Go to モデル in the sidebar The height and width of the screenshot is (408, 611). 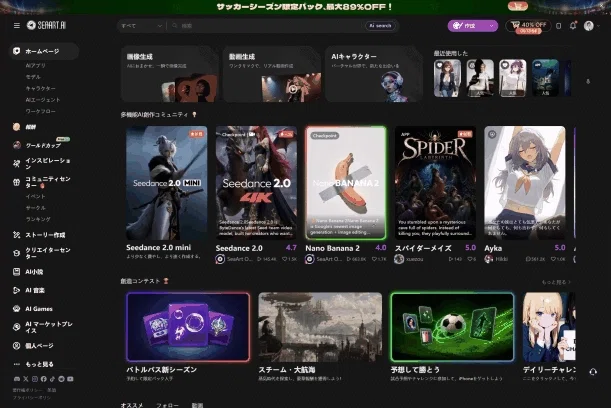(x=33, y=77)
